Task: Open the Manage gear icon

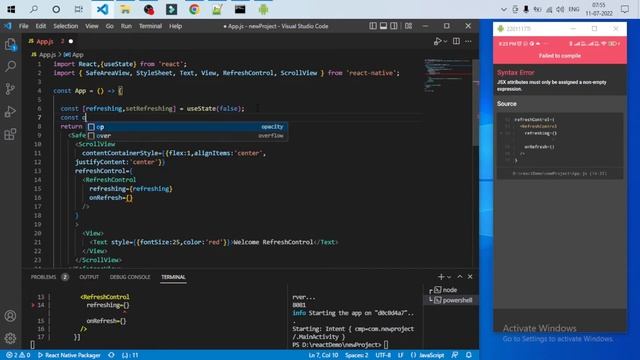Action: pyautogui.click(x=10, y=338)
